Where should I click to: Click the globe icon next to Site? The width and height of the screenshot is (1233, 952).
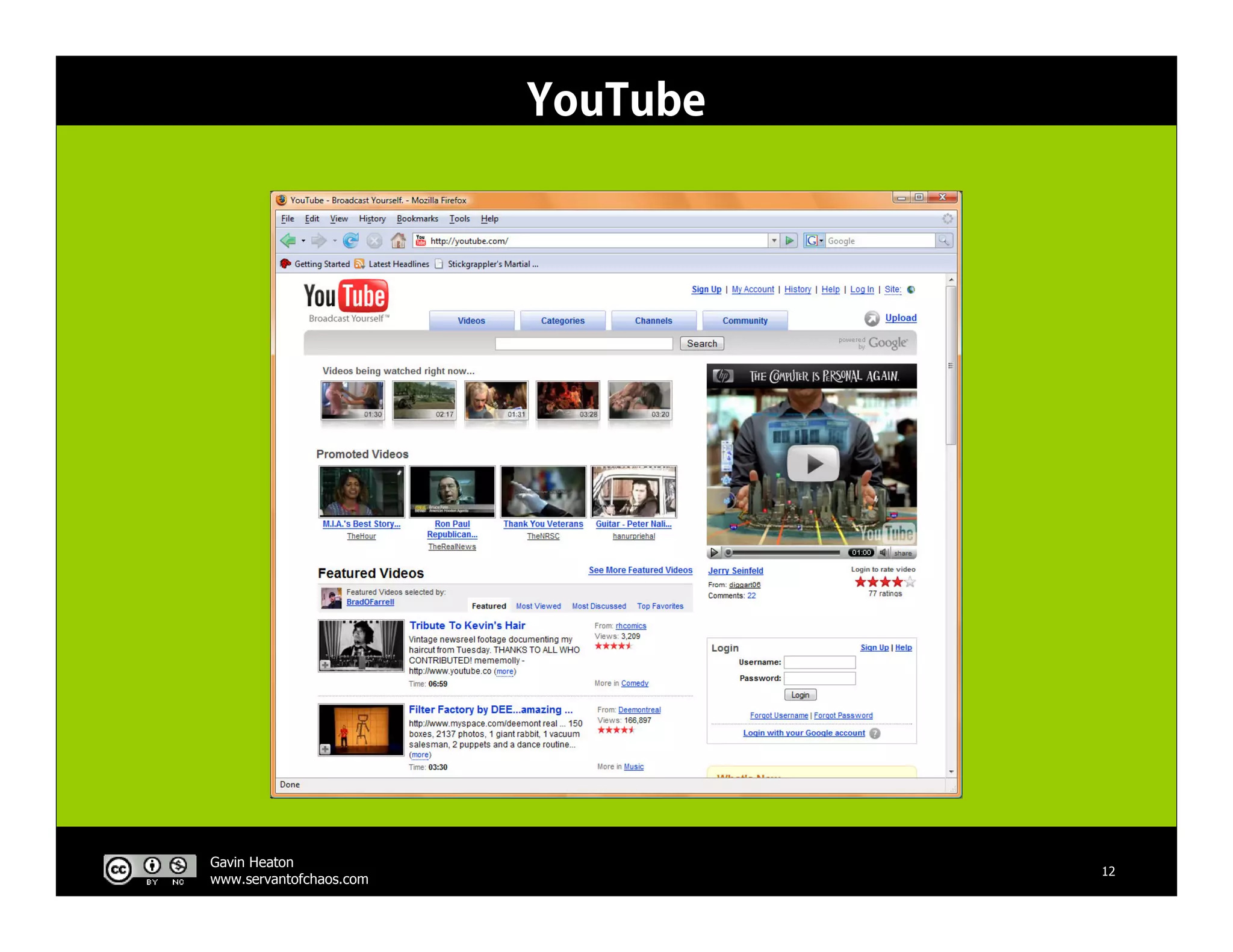point(911,289)
